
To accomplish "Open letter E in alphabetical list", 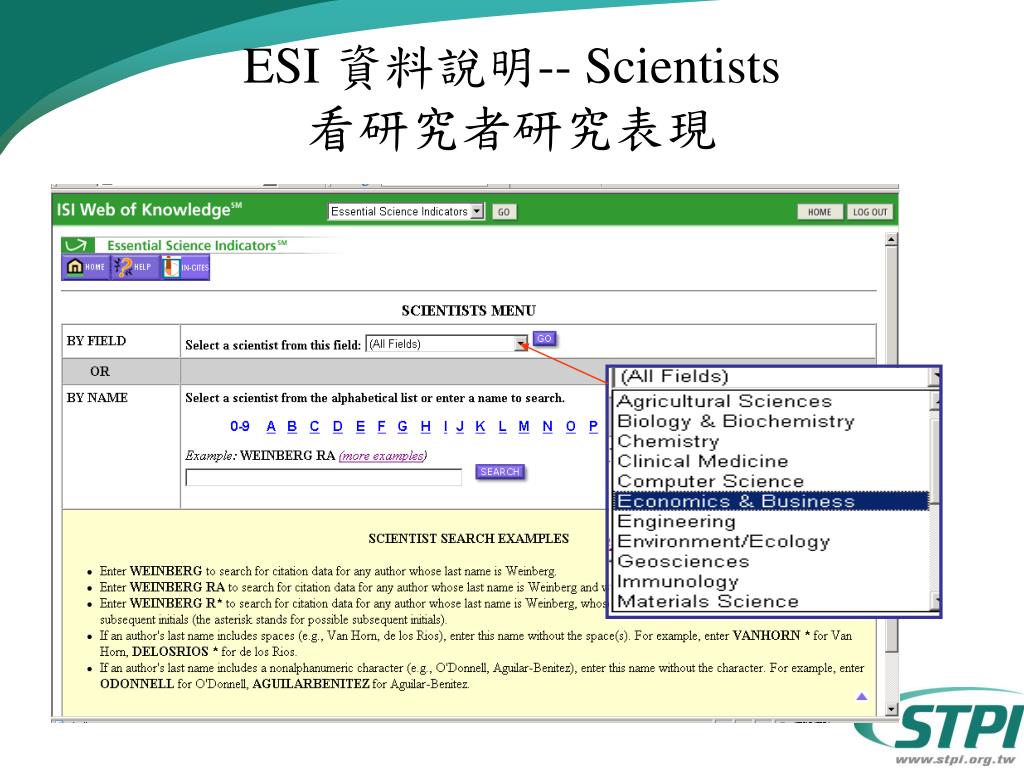I will 360,426.
